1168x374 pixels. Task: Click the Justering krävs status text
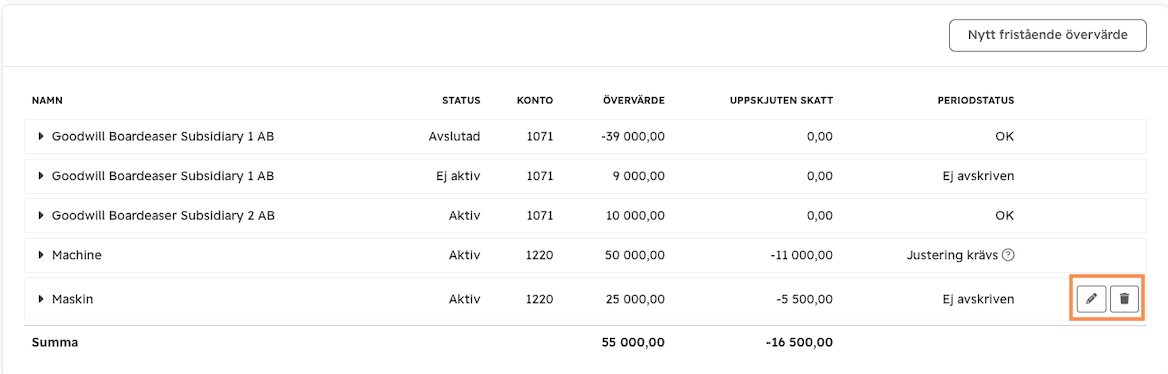(951, 255)
